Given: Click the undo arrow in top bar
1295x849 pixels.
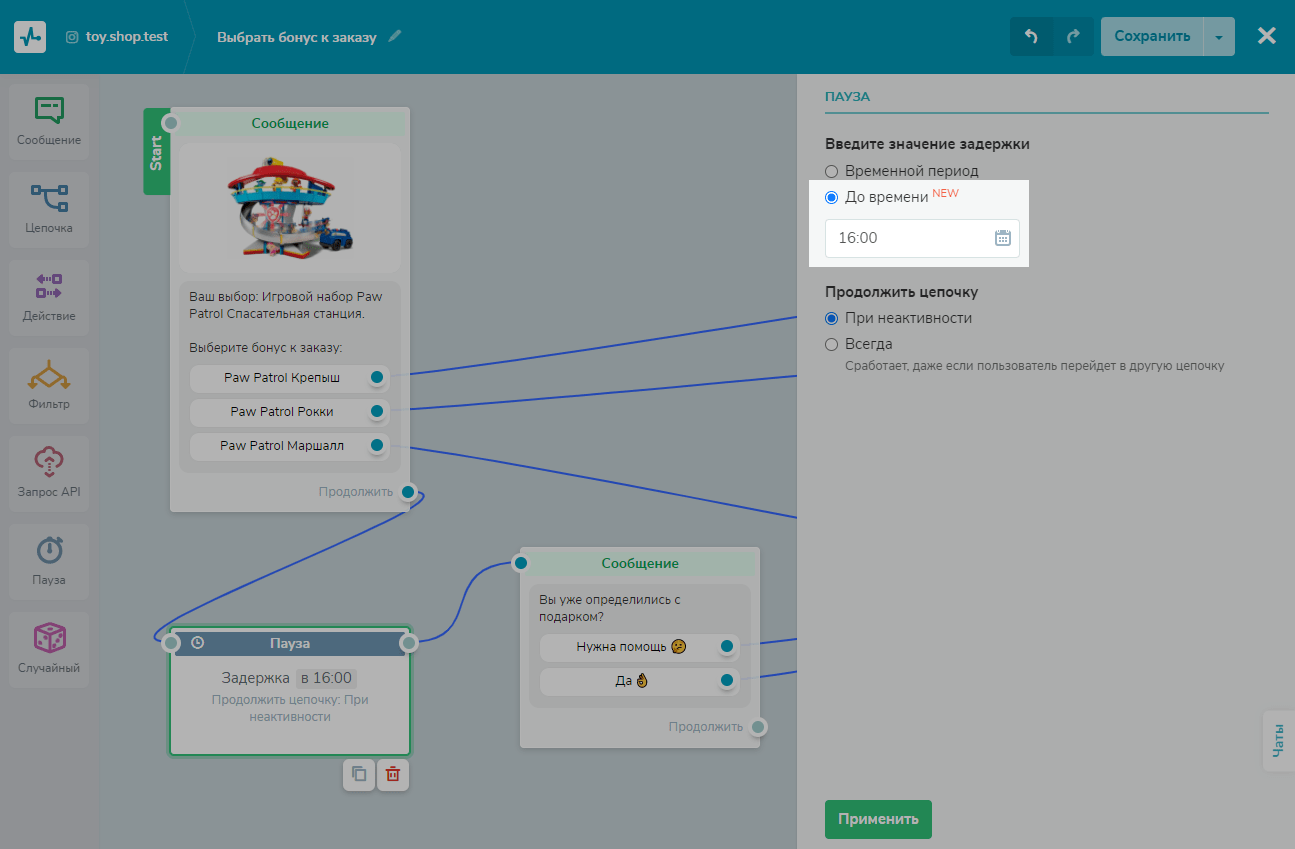Looking at the screenshot, I should coord(1031,37).
